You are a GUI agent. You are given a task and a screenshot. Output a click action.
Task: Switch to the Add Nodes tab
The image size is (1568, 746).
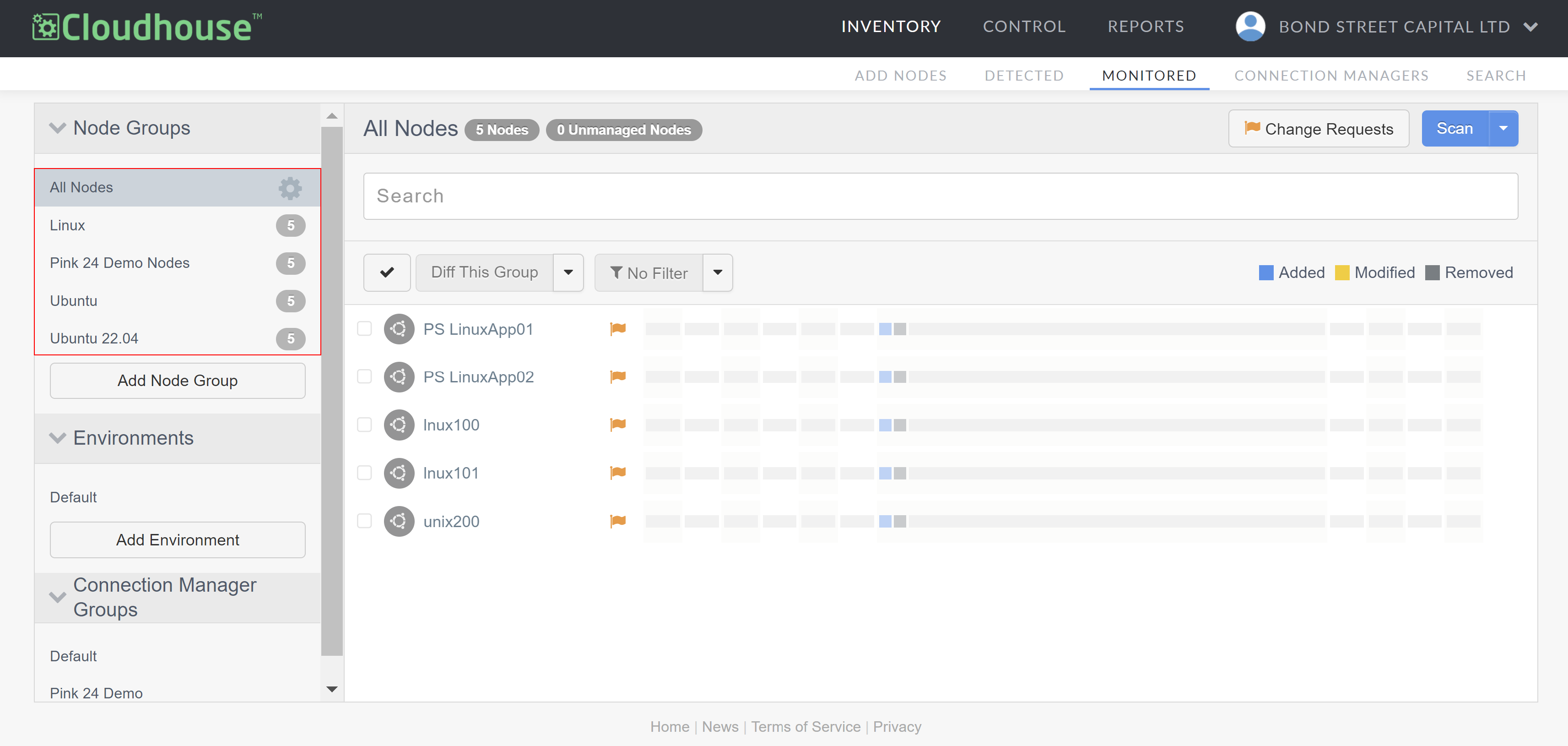tap(900, 76)
